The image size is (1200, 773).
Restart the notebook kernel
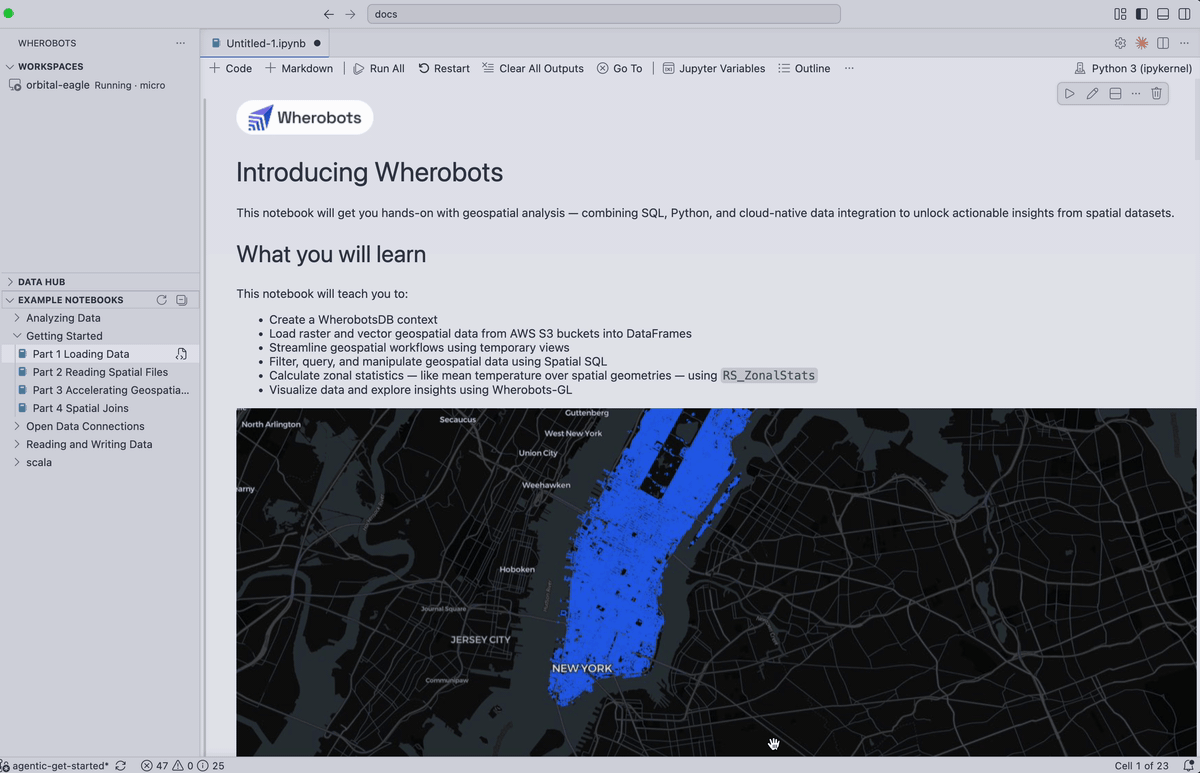pos(444,68)
